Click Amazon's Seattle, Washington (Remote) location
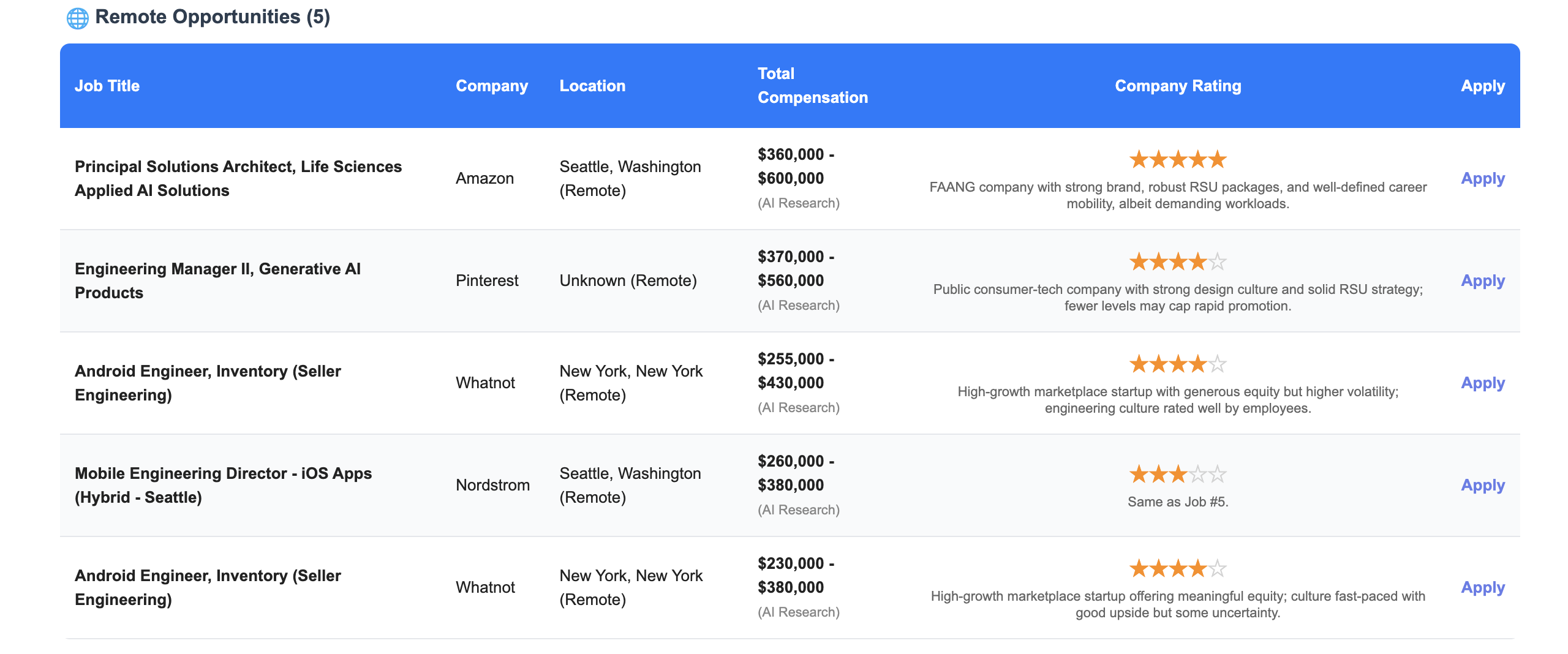 tap(630, 178)
